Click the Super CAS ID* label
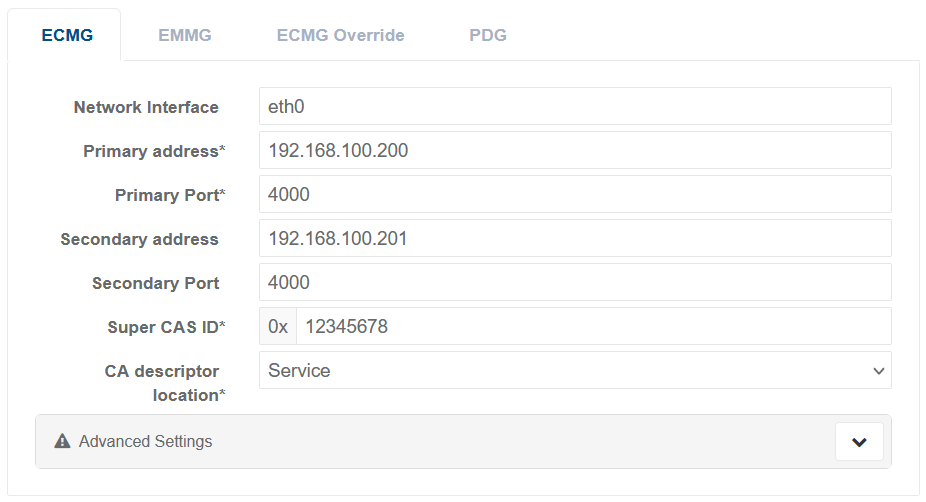The height and width of the screenshot is (502, 926). click(166, 327)
